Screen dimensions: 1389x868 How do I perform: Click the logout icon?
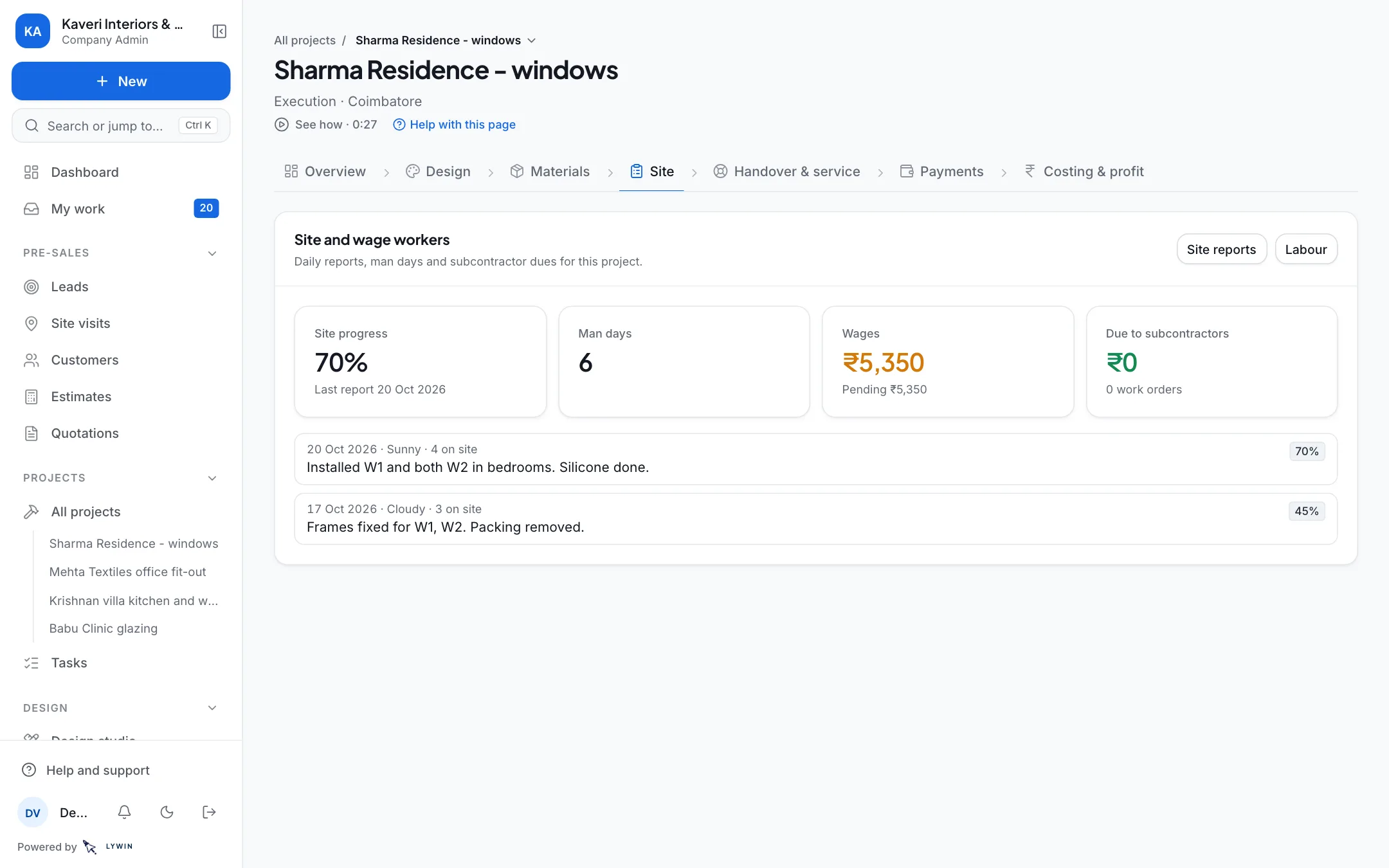209,812
